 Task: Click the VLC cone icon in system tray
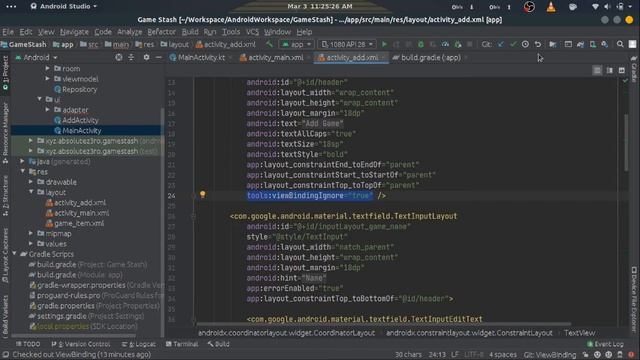click(551, 7)
